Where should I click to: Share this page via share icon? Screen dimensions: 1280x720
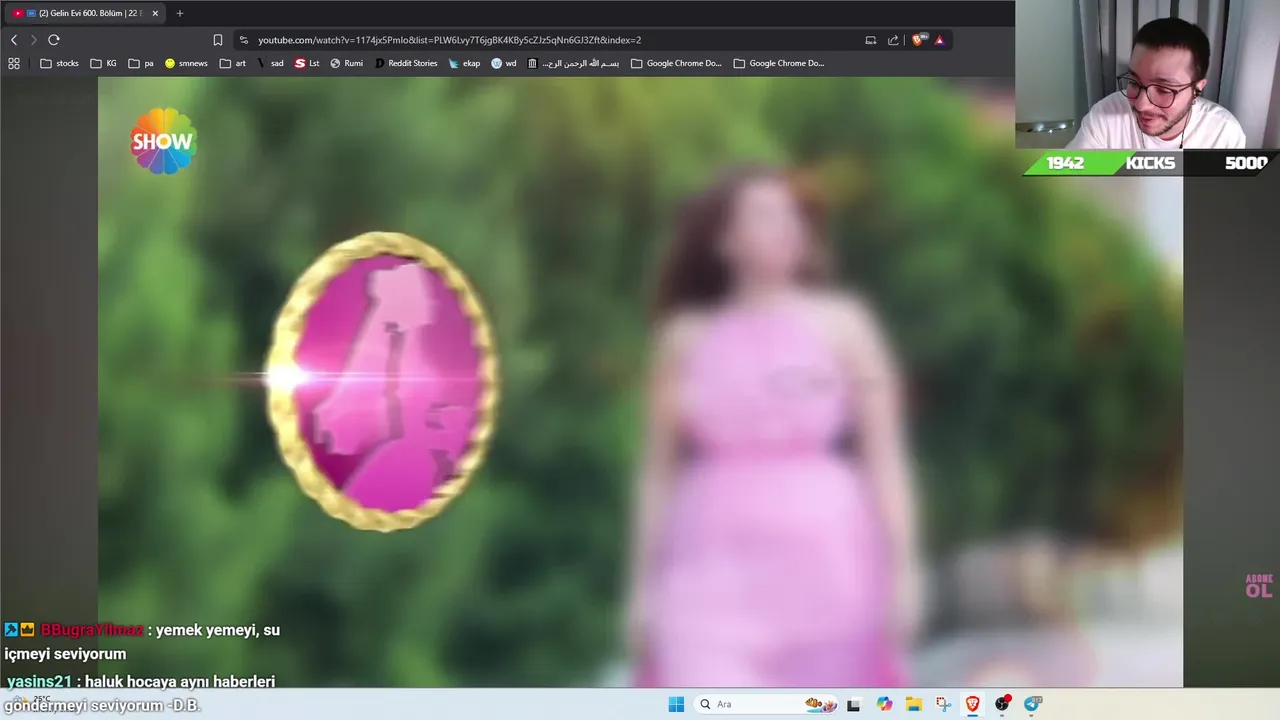pyautogui.click(x=893, y=40)
